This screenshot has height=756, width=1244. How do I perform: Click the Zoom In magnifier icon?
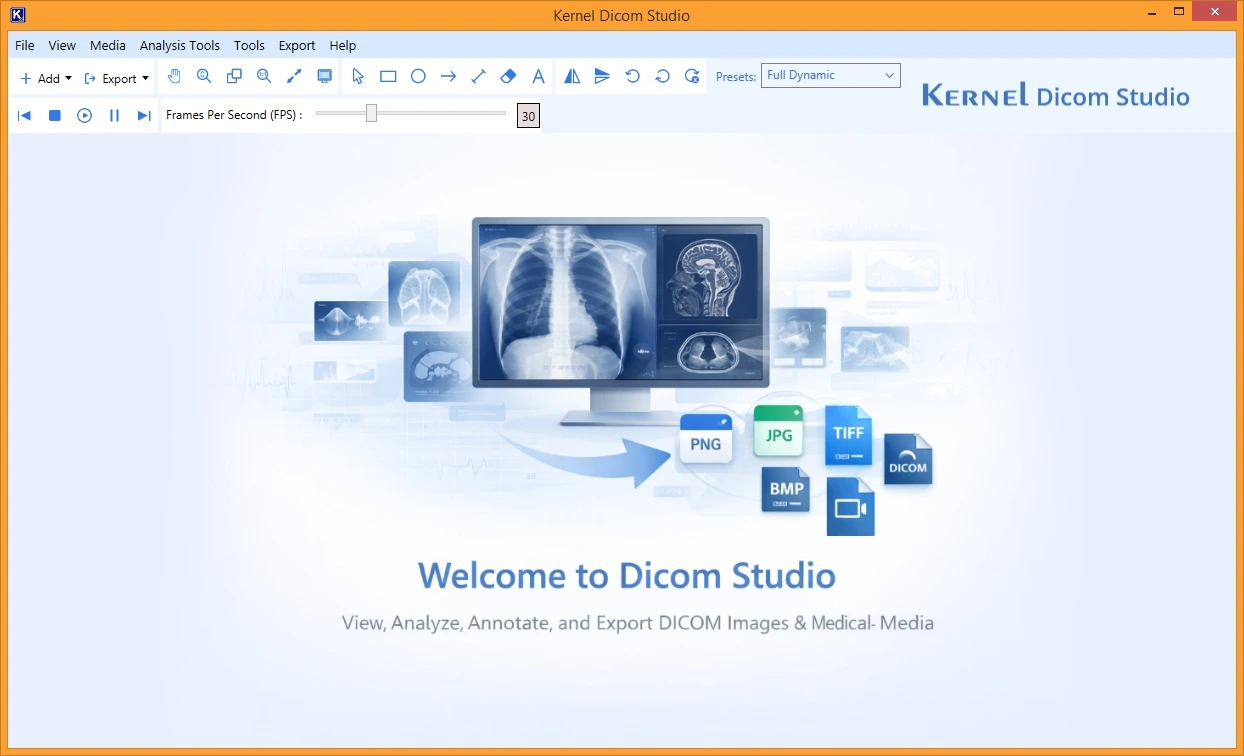tap(204, 76)
